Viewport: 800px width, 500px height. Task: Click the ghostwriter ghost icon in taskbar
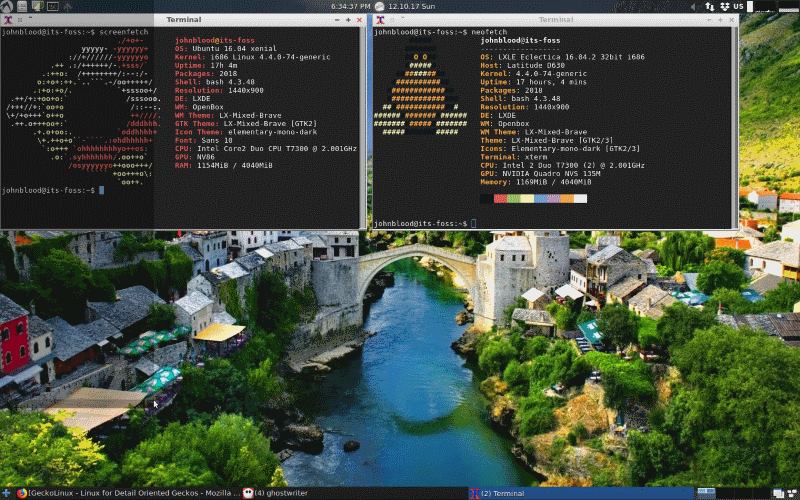248,493
